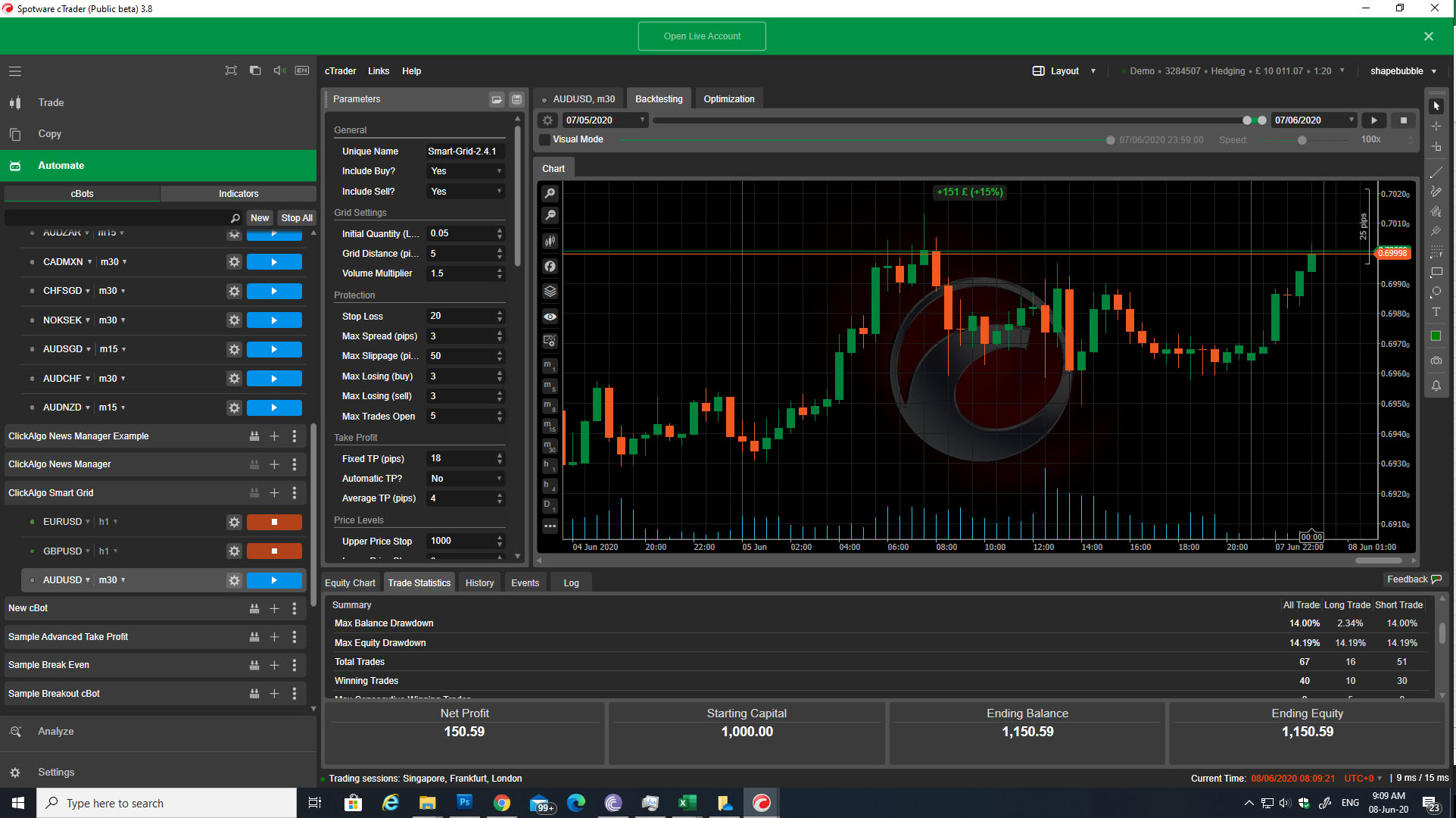Select the text T drawing tool
This screenshot has width=1456, height=818.
1436,312
